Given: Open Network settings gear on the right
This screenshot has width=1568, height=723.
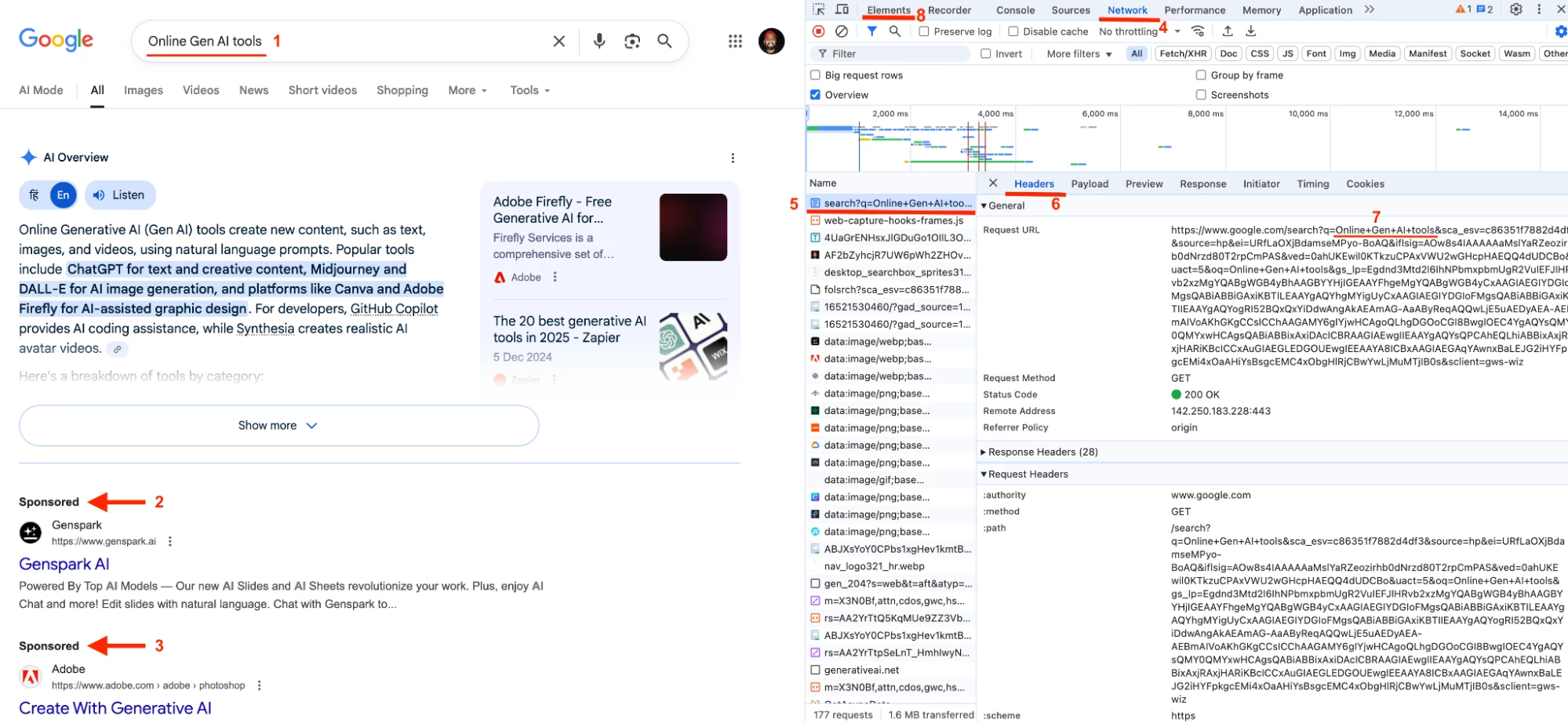Looking at the screenshot, I should 1561,31.
